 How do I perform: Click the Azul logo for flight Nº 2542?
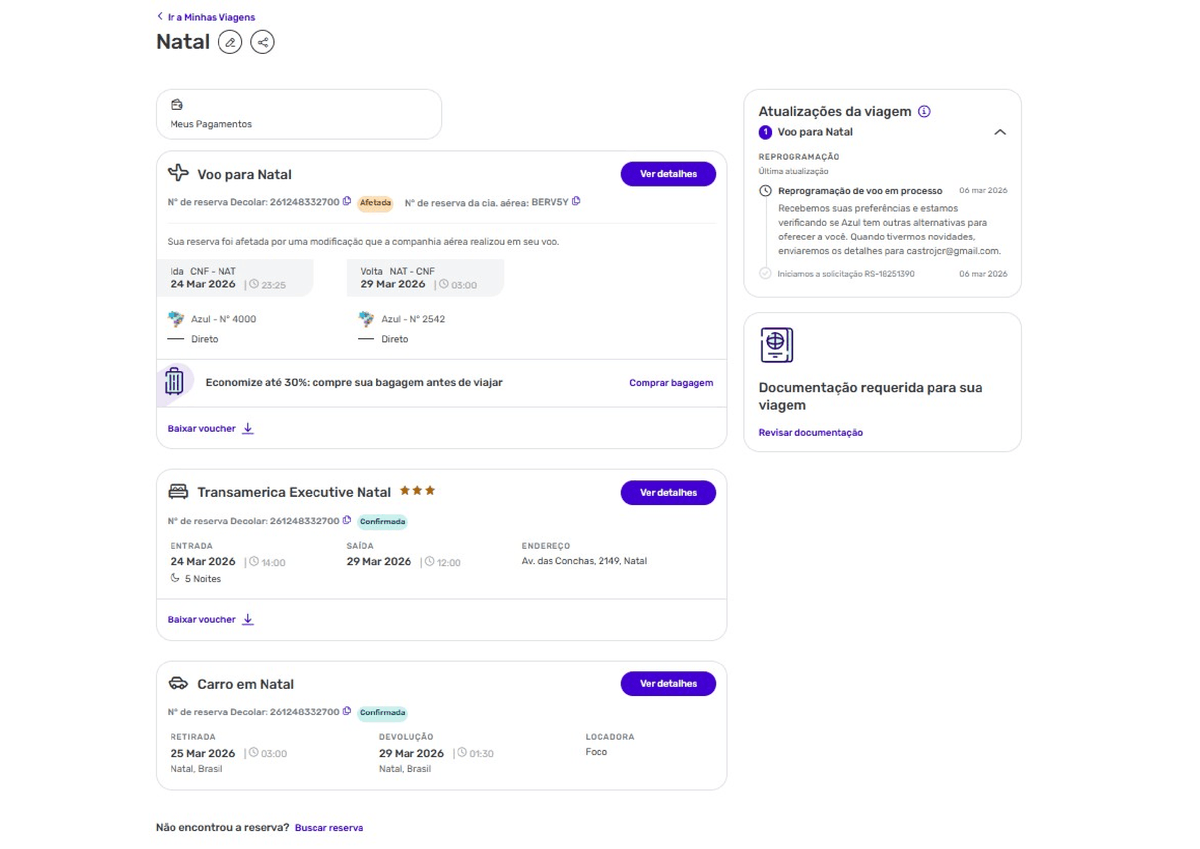[367, 319]
